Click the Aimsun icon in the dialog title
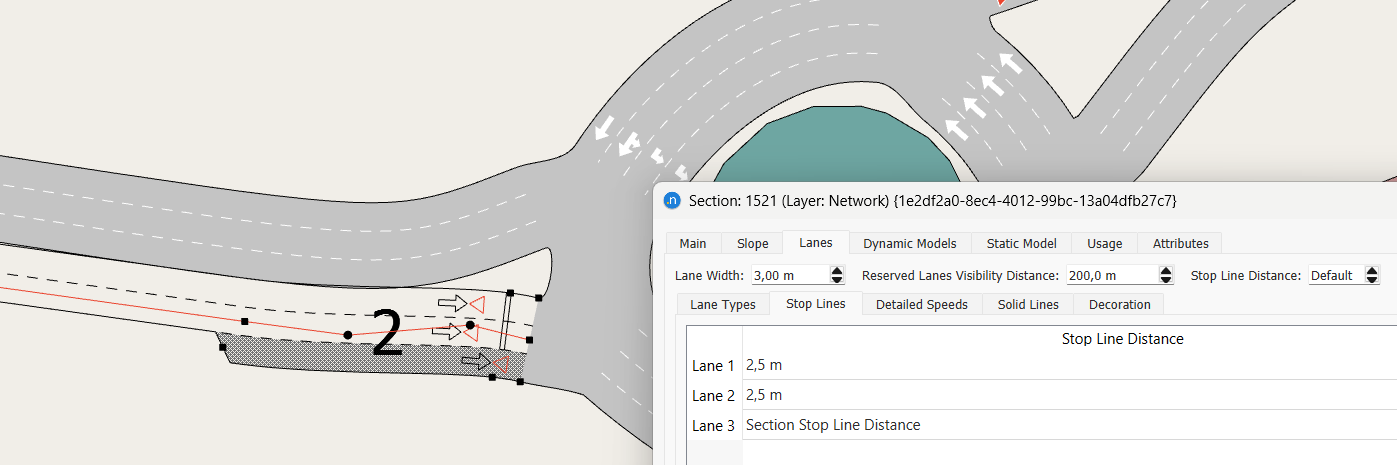The width and height of the screenshot is (1397, 465). tap(673, 200)
